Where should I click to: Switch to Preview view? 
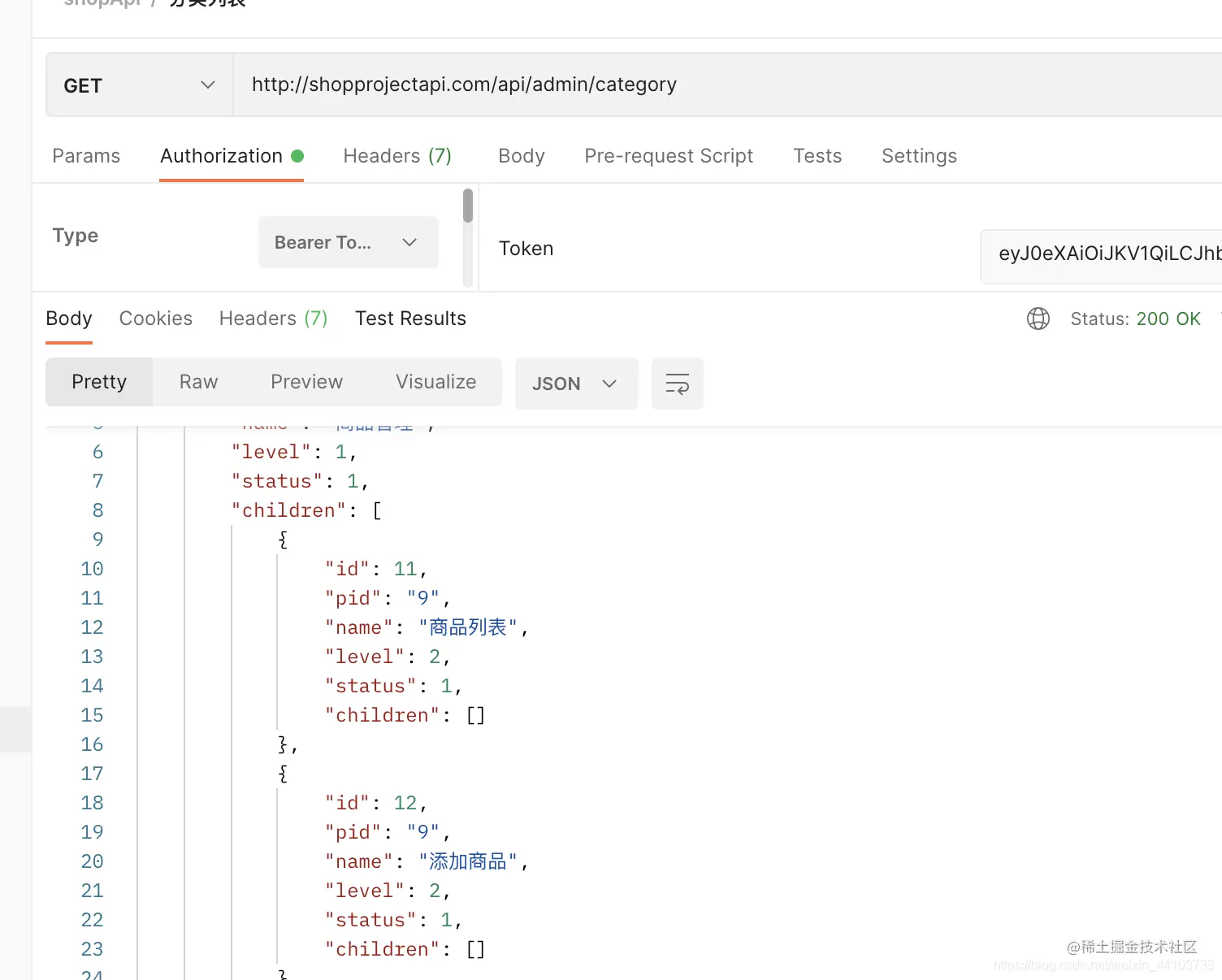tap(307, 382)
